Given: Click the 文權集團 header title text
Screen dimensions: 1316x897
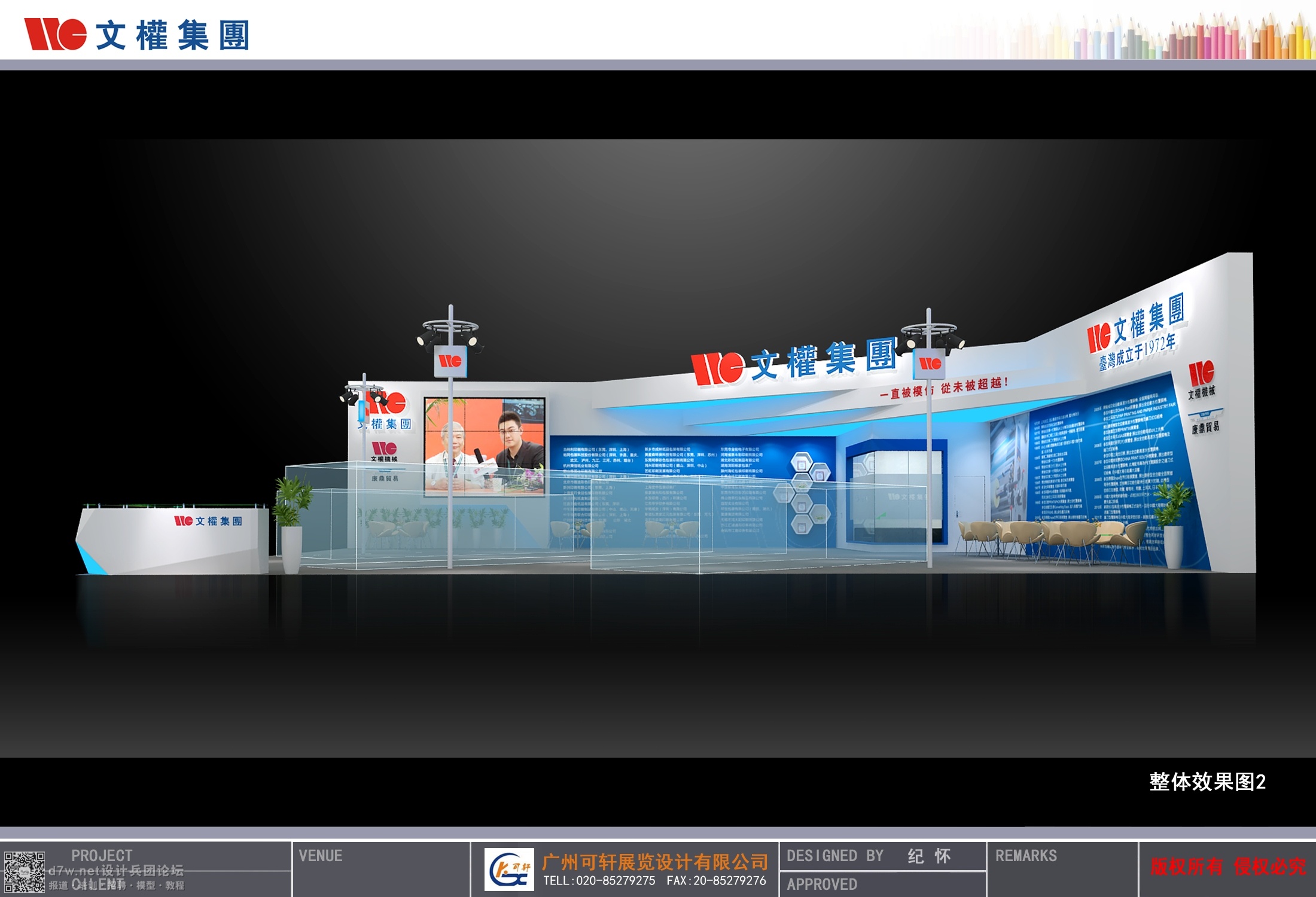Looking at the screenshot, I should (172, 35).
